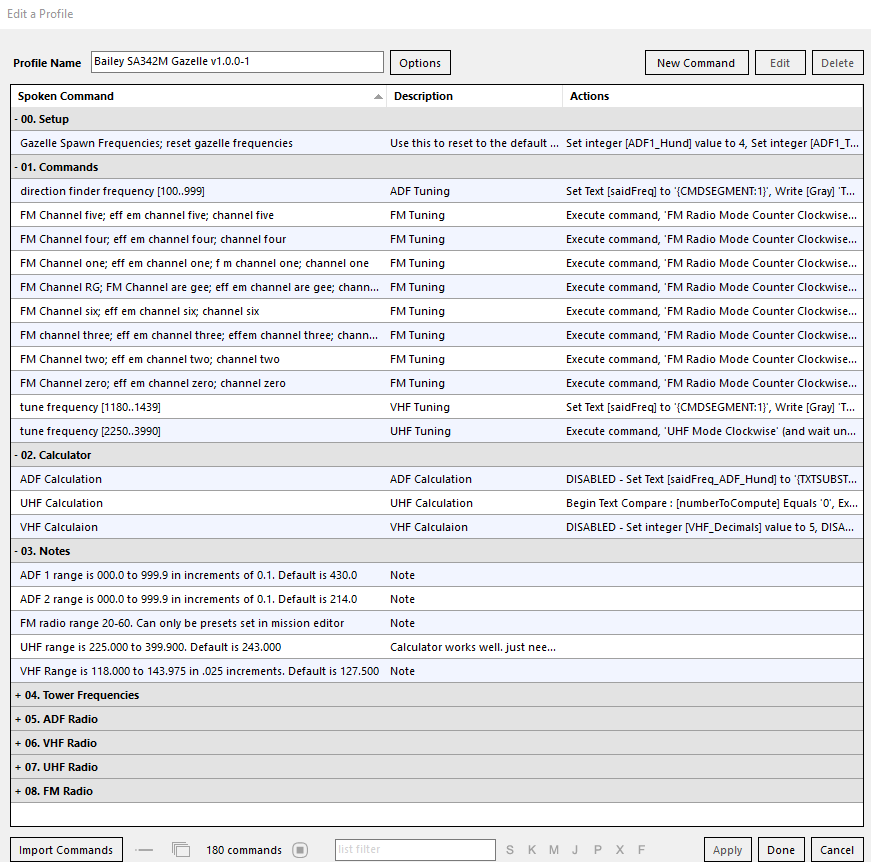Toggle the P filter letter
871x862 pixels.
598,850
